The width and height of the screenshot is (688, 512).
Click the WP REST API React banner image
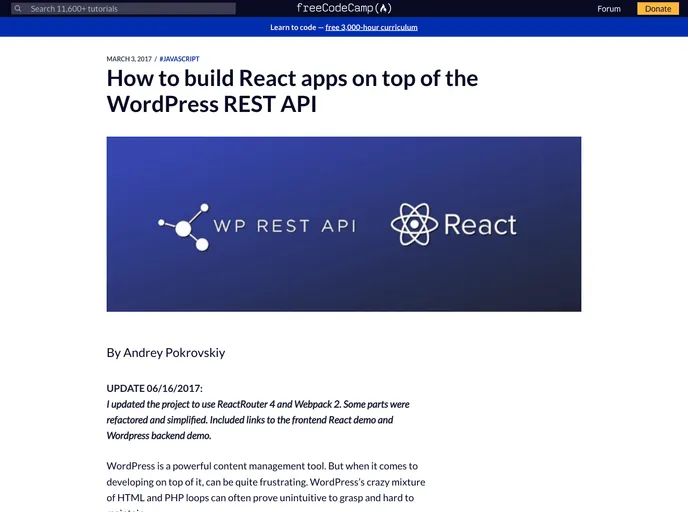click(x=344, y=224)
